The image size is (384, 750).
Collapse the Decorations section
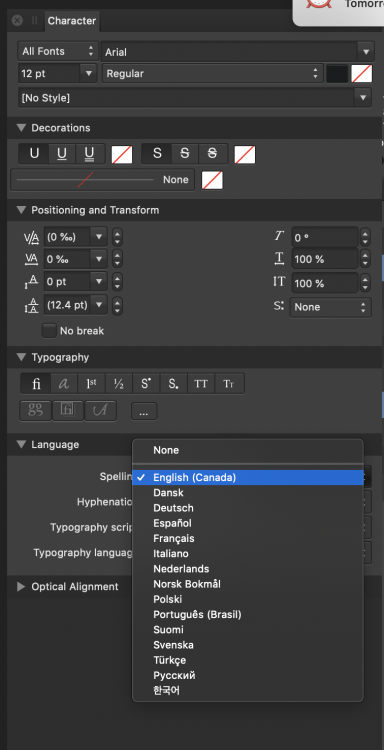pyautogui.click(x=21, y=128)
